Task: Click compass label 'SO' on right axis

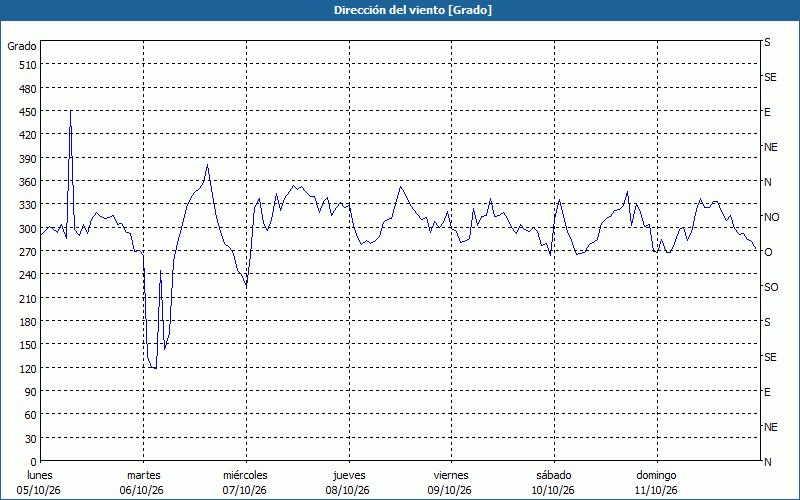Action: [771, 287]
